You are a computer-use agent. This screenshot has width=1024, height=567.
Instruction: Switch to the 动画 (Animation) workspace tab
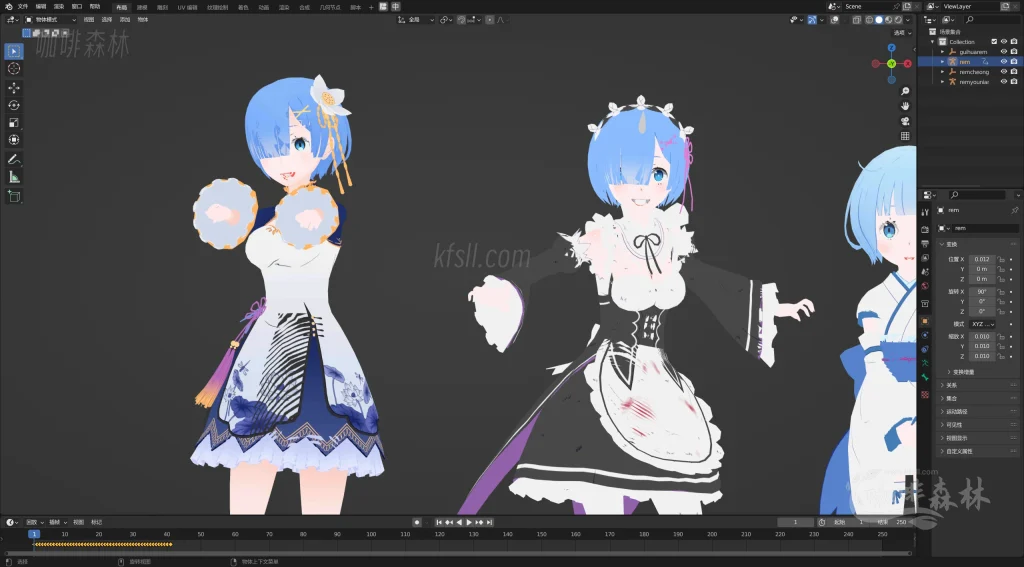click(263, 7)
